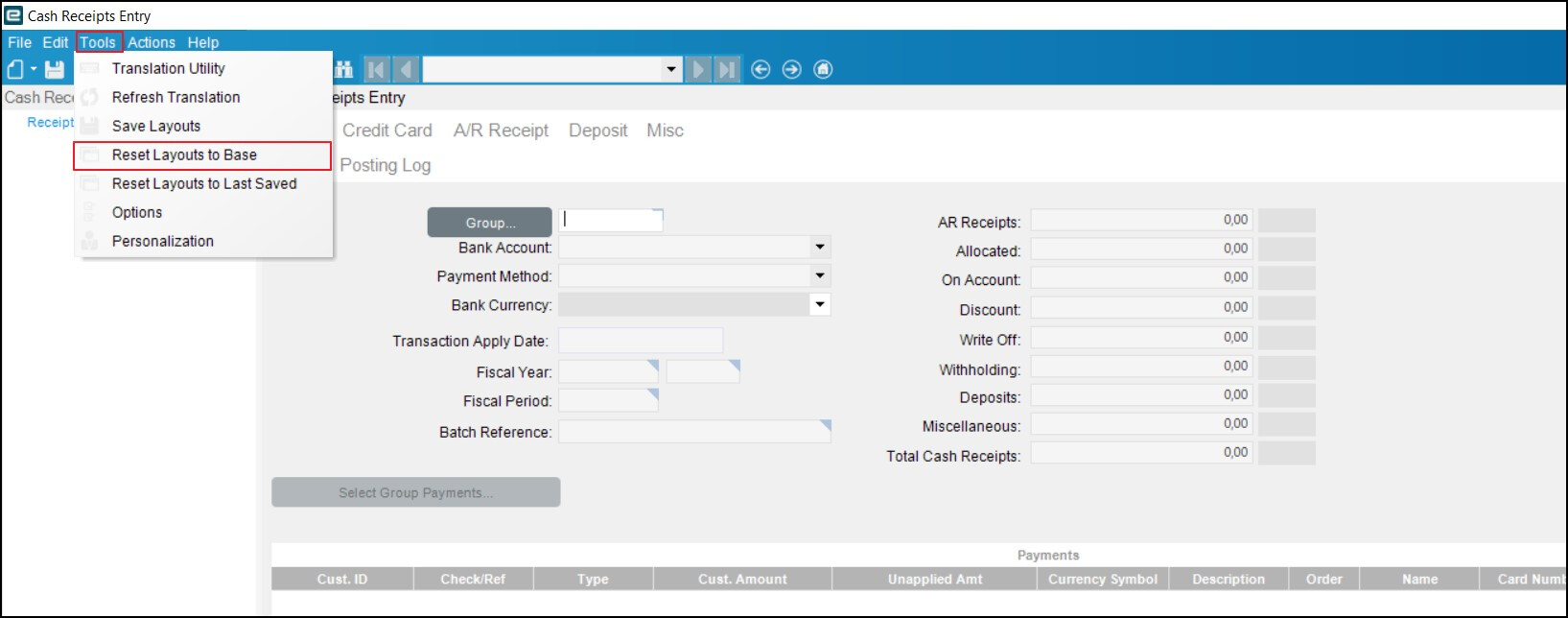Click the Unapplied Amt column header

935,579
